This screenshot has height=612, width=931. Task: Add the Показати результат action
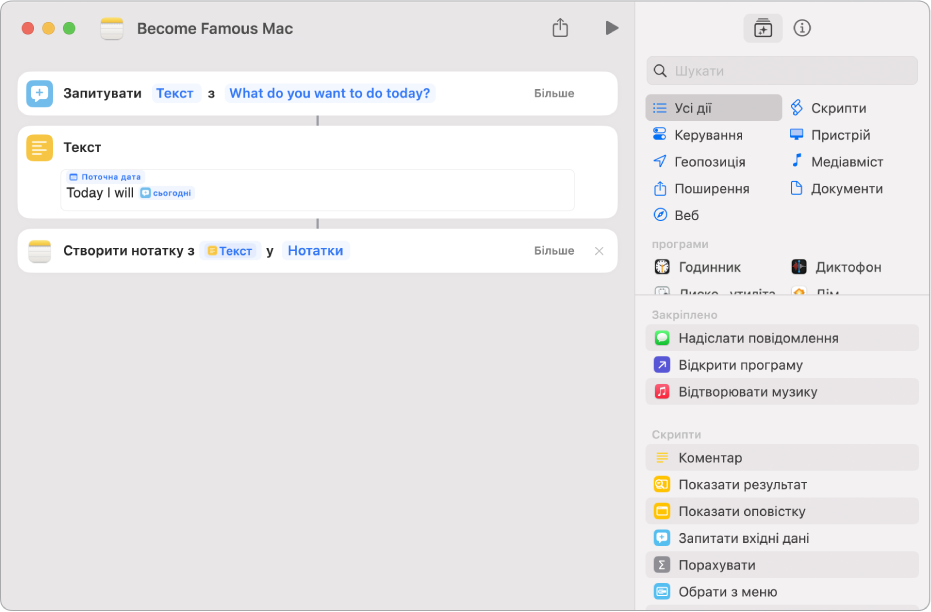point(782,484)
